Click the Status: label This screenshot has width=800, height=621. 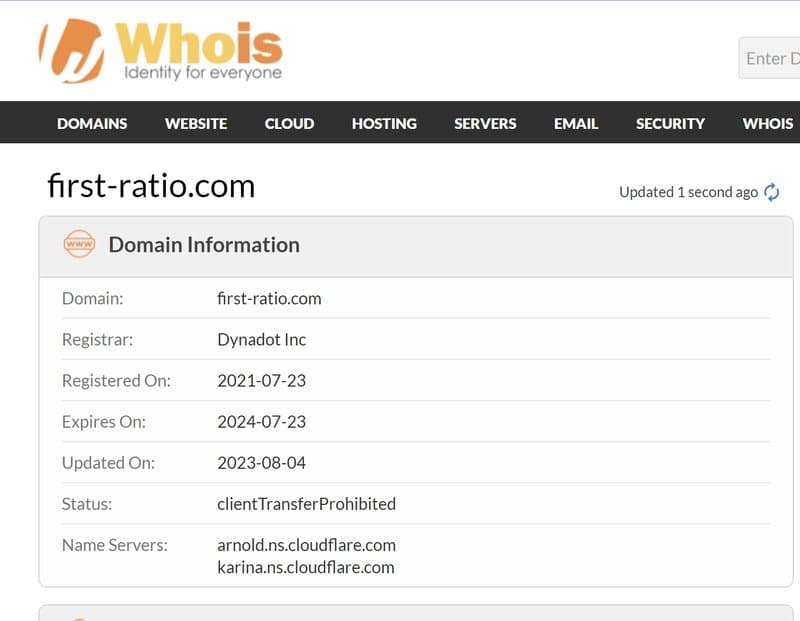point(87,504)
